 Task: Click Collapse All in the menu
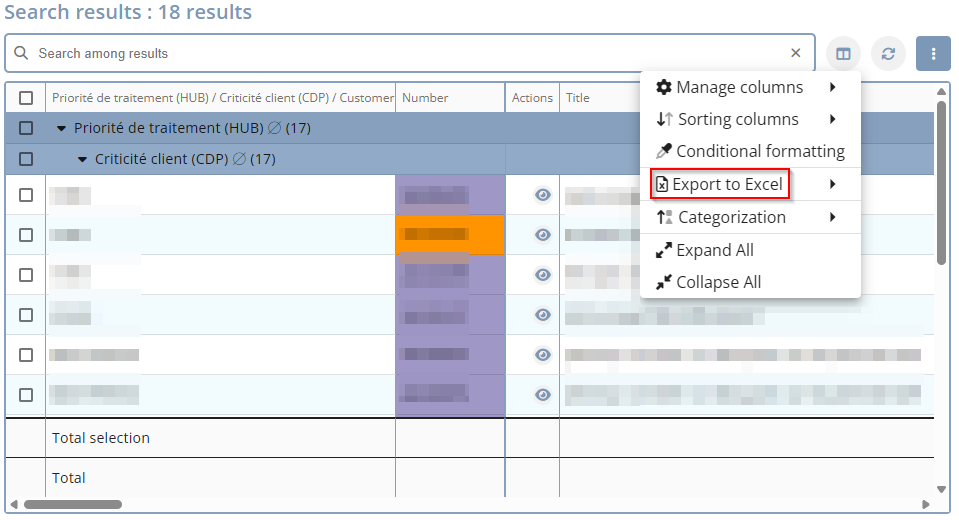[x=718, y=282]
